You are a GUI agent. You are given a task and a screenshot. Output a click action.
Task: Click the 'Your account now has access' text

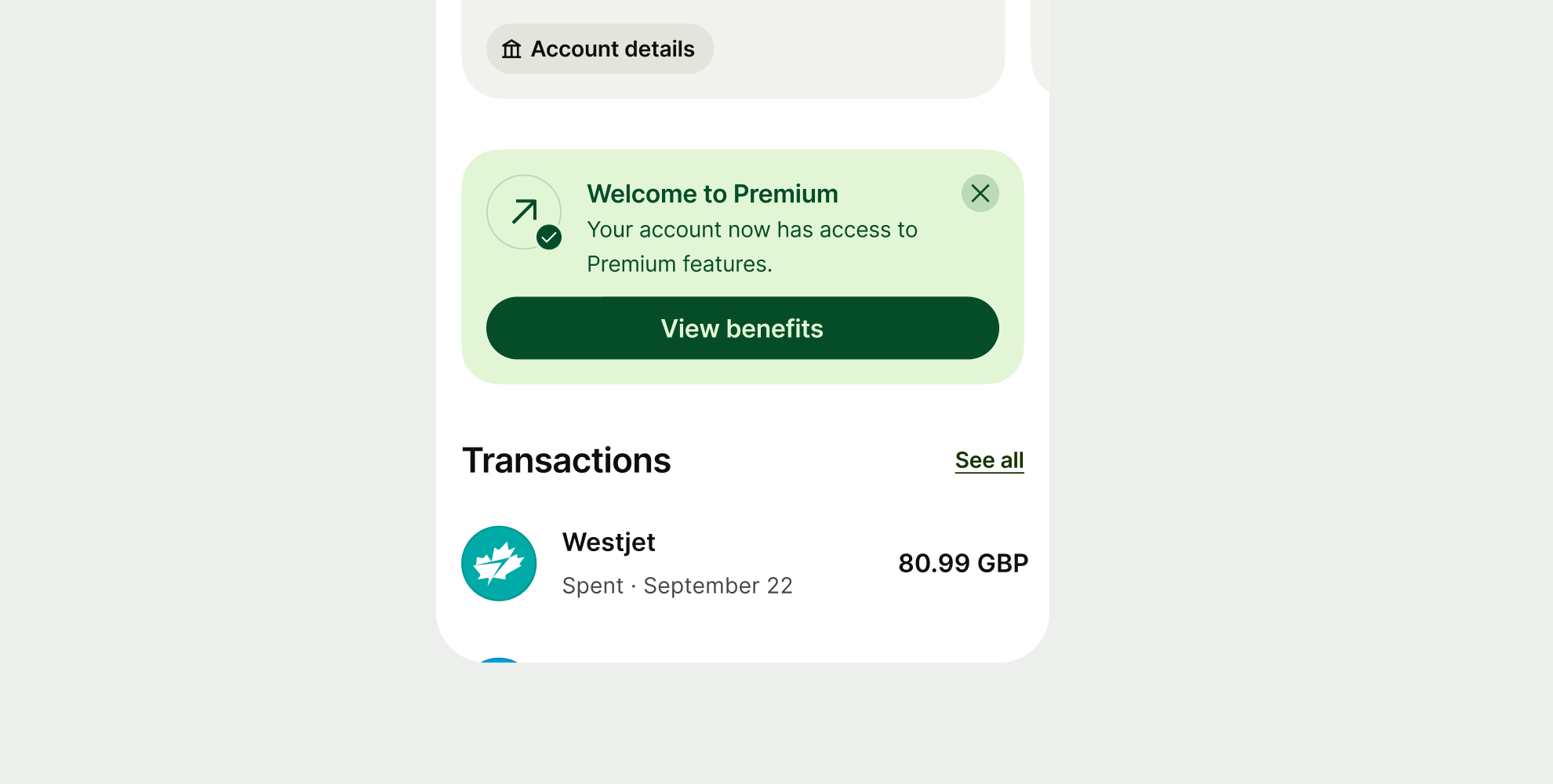coord(751,230)
